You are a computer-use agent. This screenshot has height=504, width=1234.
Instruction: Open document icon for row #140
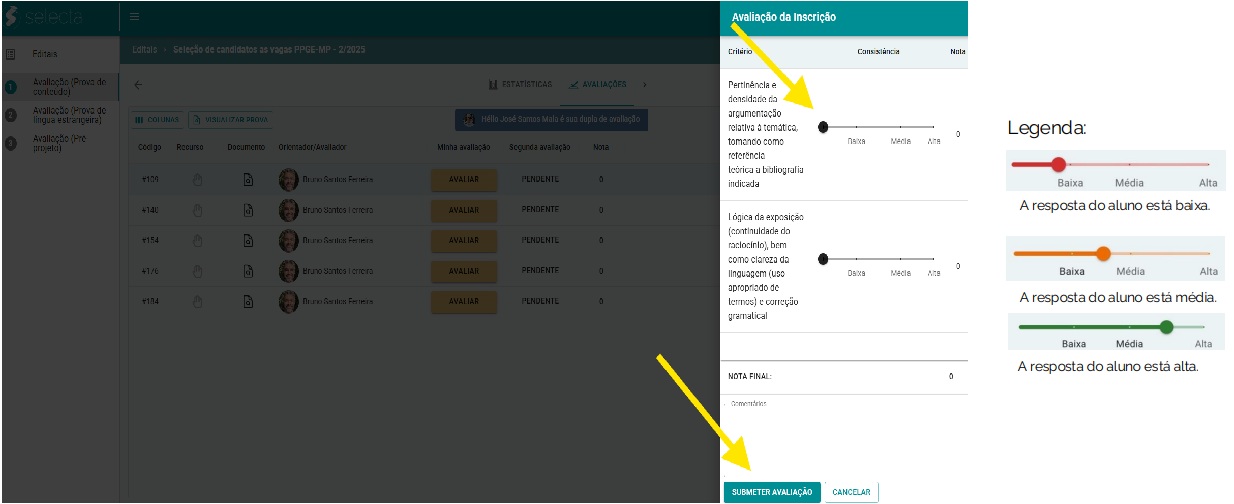coord(247,210)
